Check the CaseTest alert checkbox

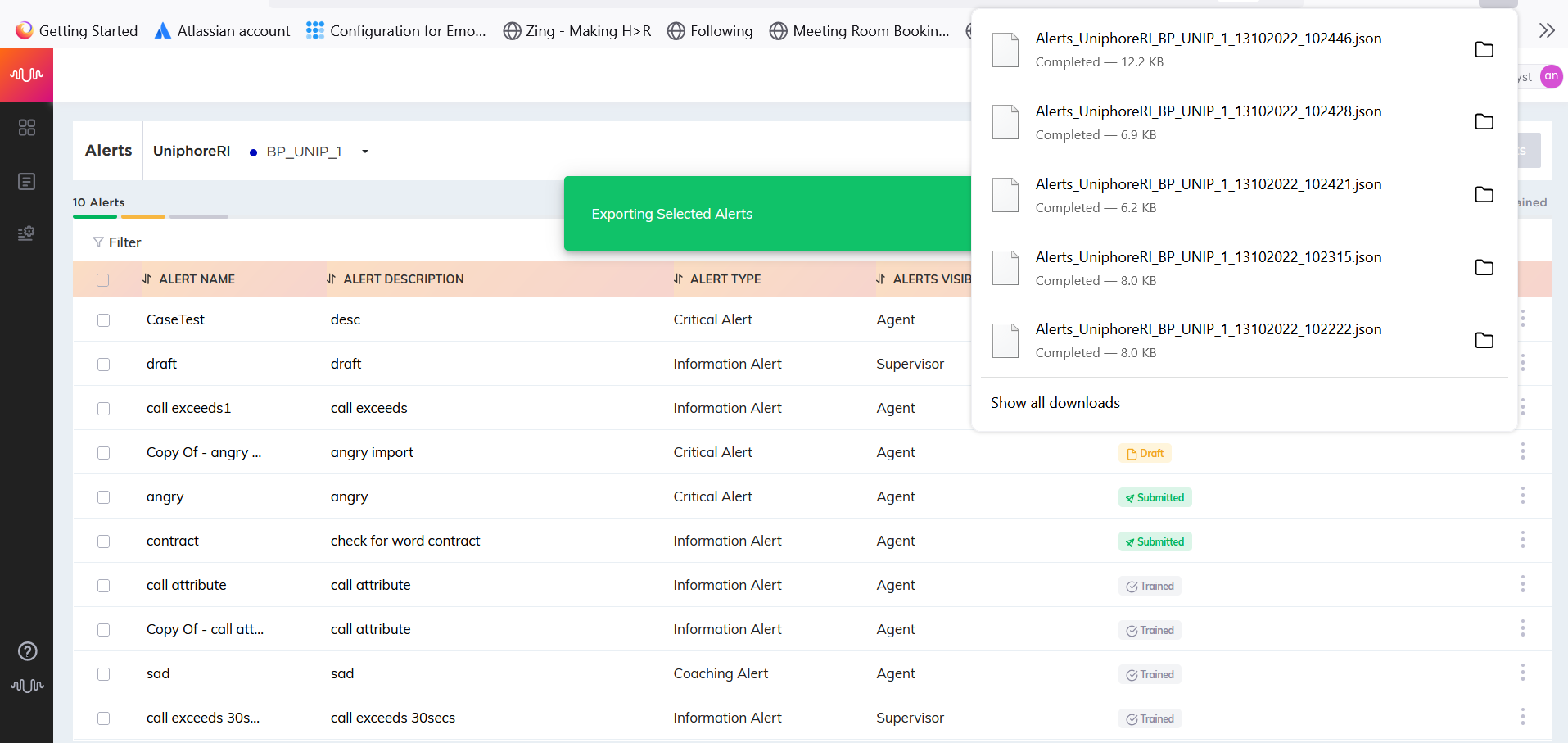point(103,320)
